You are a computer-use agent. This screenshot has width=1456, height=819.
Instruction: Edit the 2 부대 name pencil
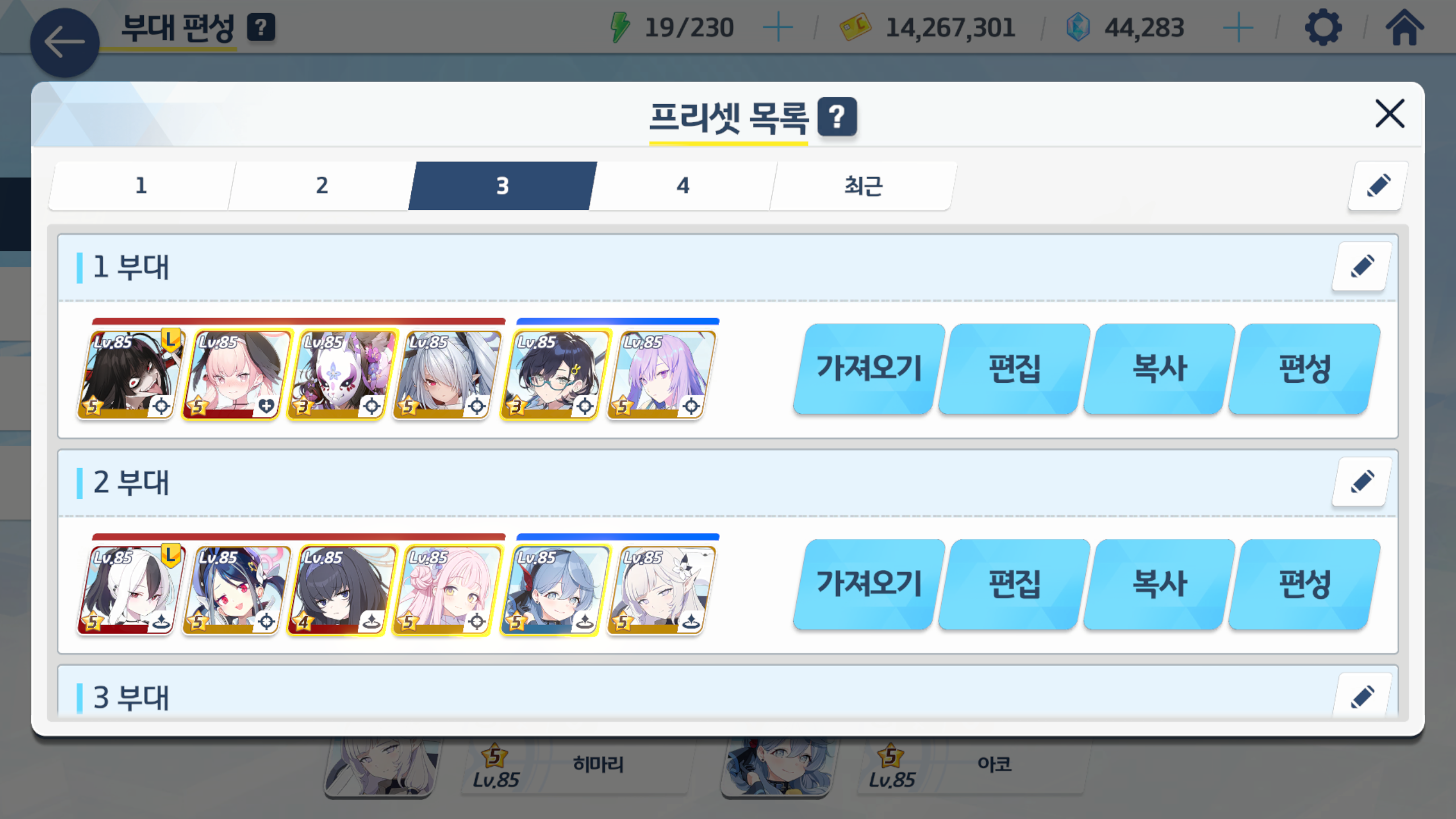pos(1362,482)
